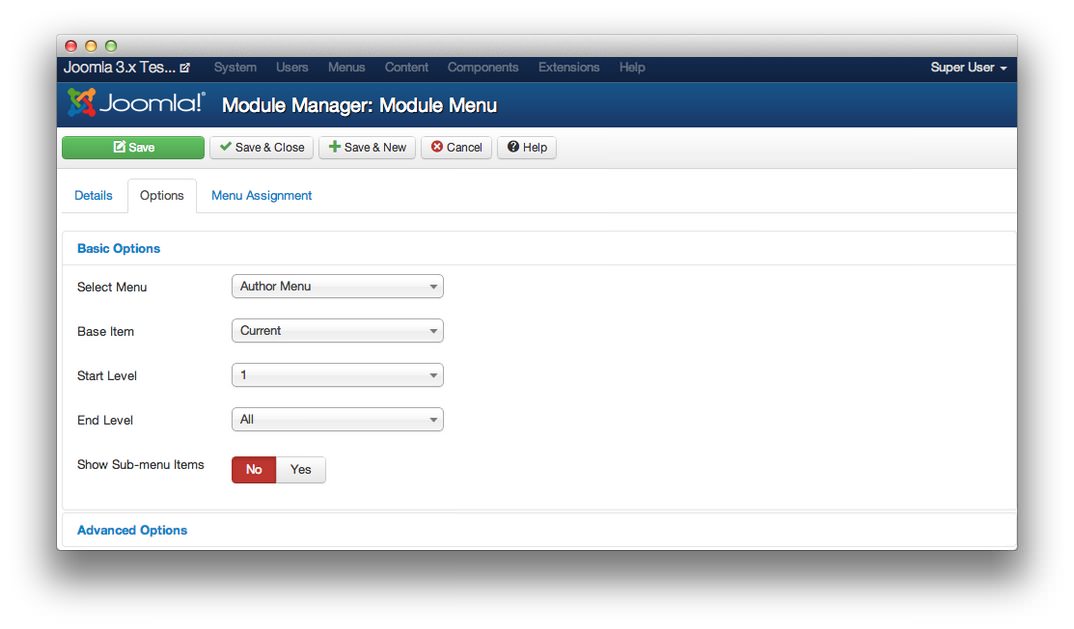Open the Extensions menu
Screen dimensions: 1074x629
click(x=568, y=67)
